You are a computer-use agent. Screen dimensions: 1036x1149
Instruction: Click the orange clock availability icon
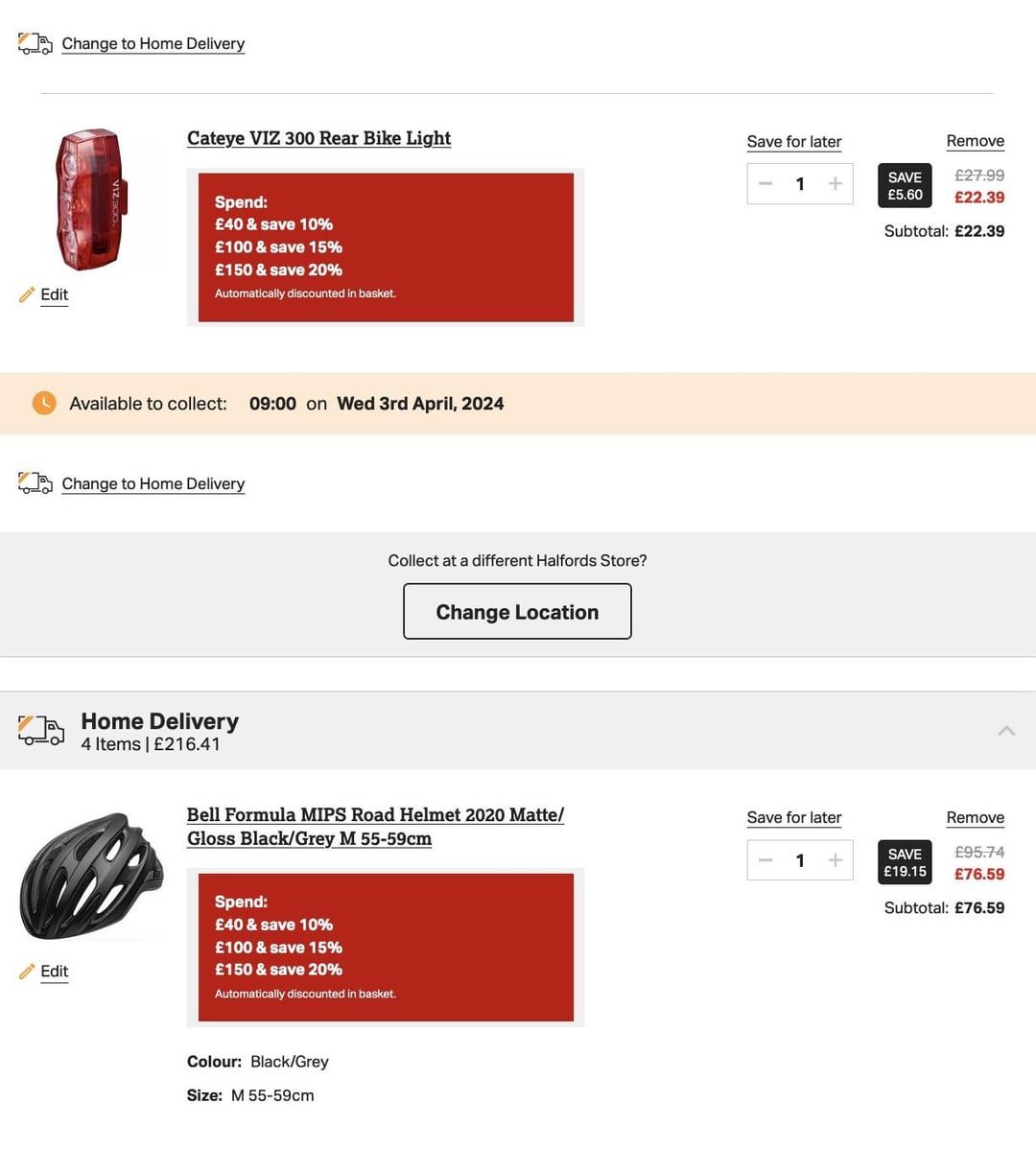[x=44, y=403]
